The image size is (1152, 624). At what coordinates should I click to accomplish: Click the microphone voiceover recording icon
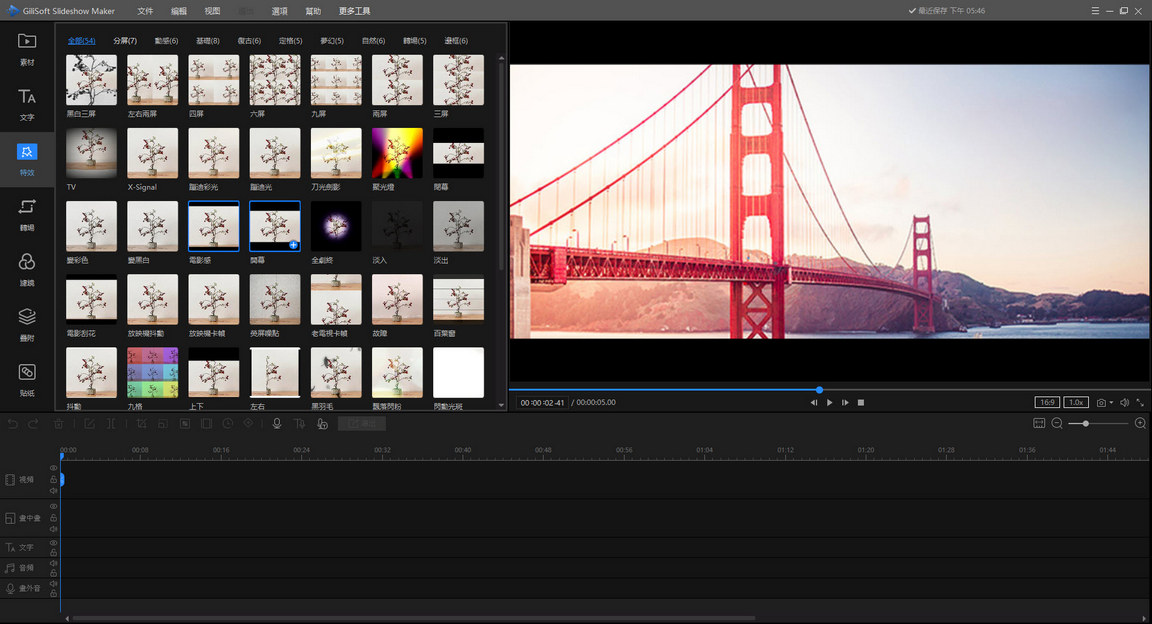(x=276, y=423)
